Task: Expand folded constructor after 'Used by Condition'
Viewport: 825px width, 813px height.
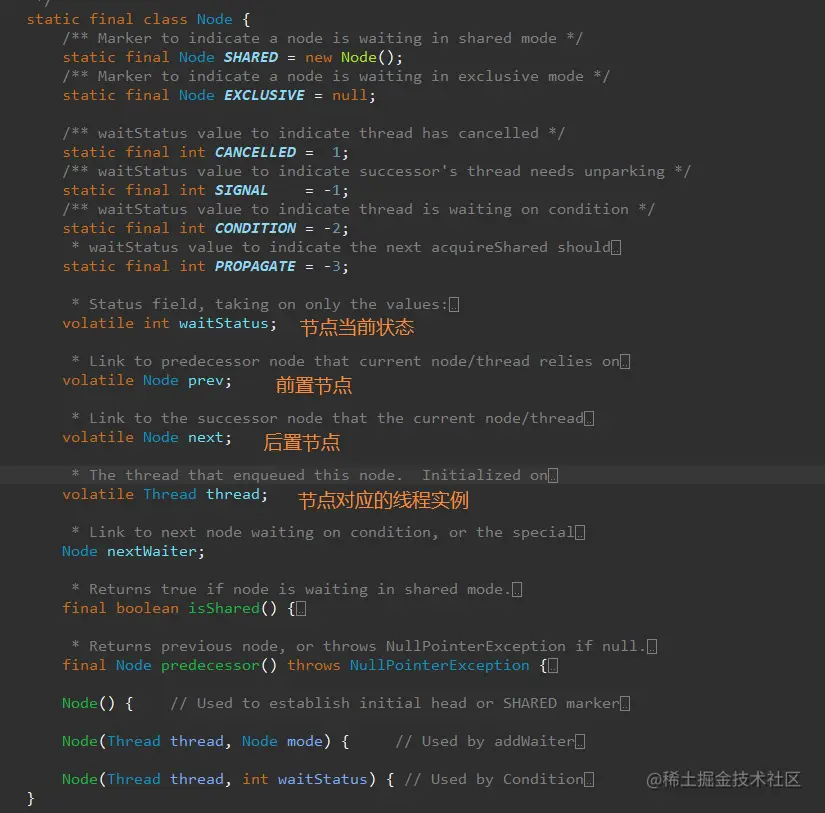Action: 589,780
